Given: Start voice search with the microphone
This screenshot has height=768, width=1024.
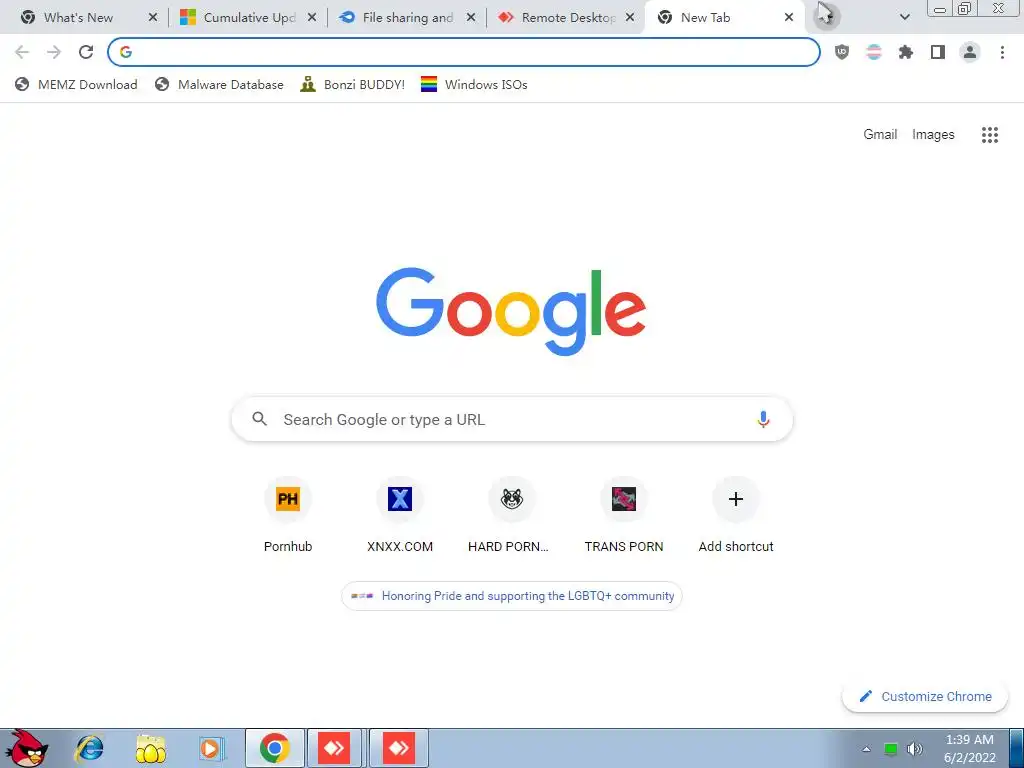Looking at the screenshot, I should tap(763, 419).
